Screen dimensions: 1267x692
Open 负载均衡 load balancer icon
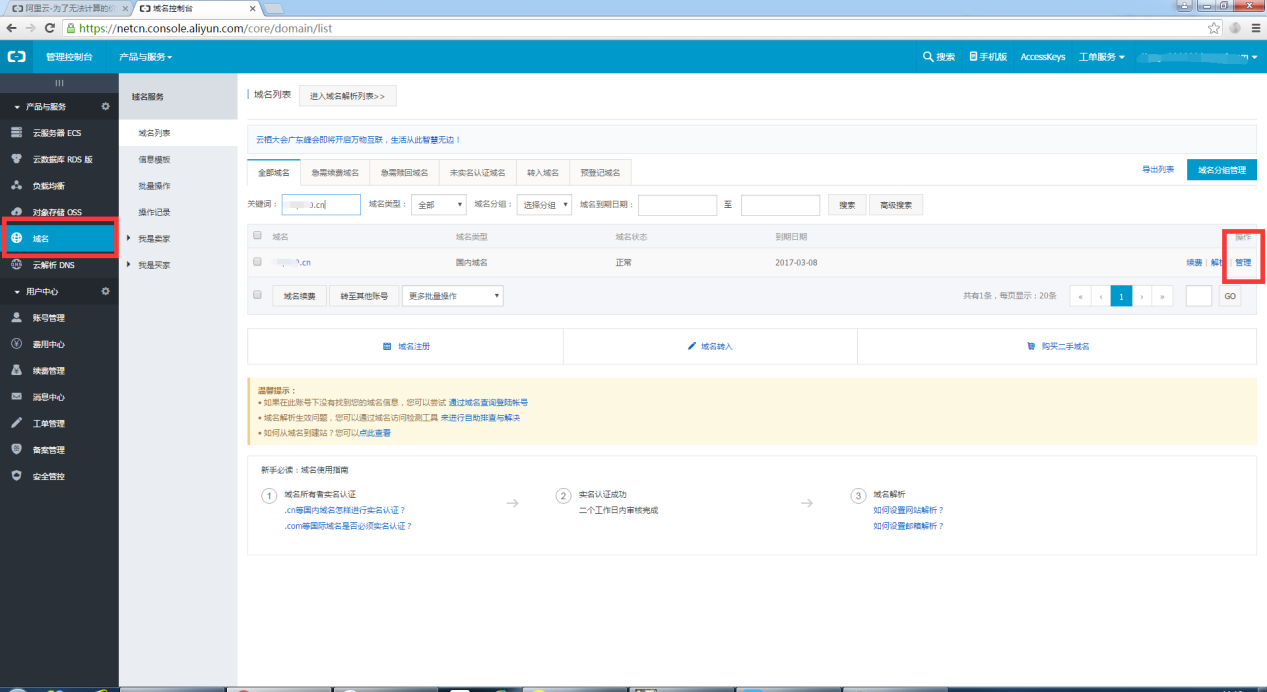pyautogui.click(x=16, y=186)
